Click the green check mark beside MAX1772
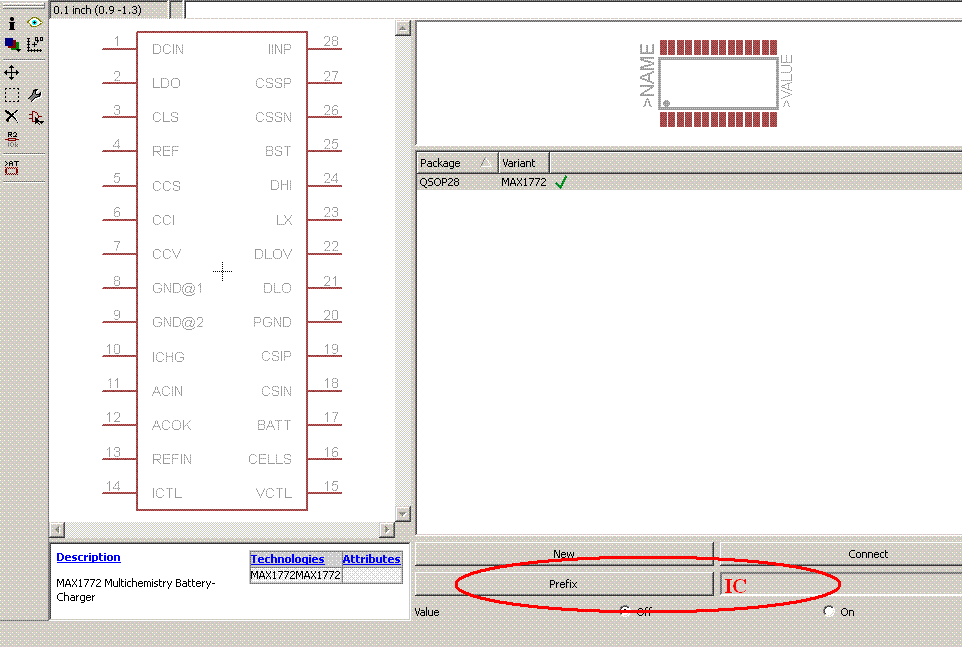The width and height of the screenshot is (962, 647). coord(561,182)
